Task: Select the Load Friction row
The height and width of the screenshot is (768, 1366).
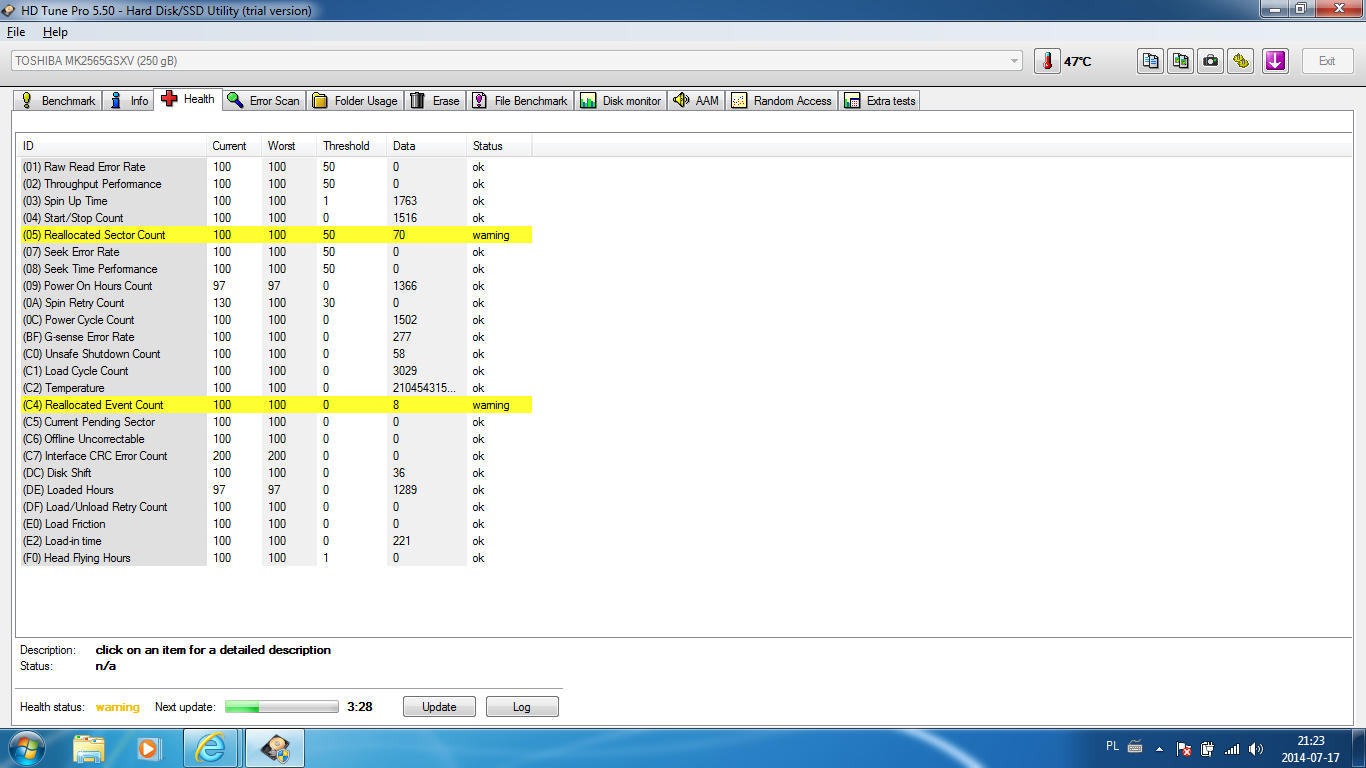Action: coord(276,524)
